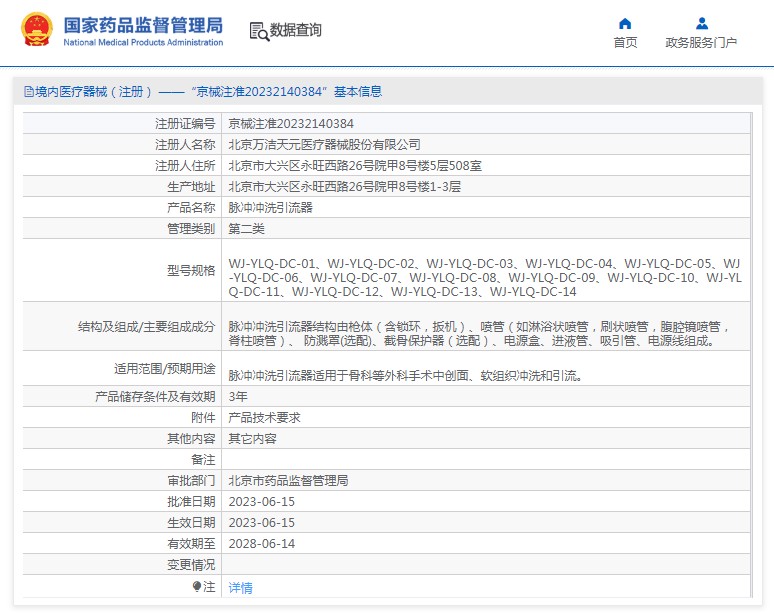Select the 注册证编号 label
774x614 pixels.
185,123
